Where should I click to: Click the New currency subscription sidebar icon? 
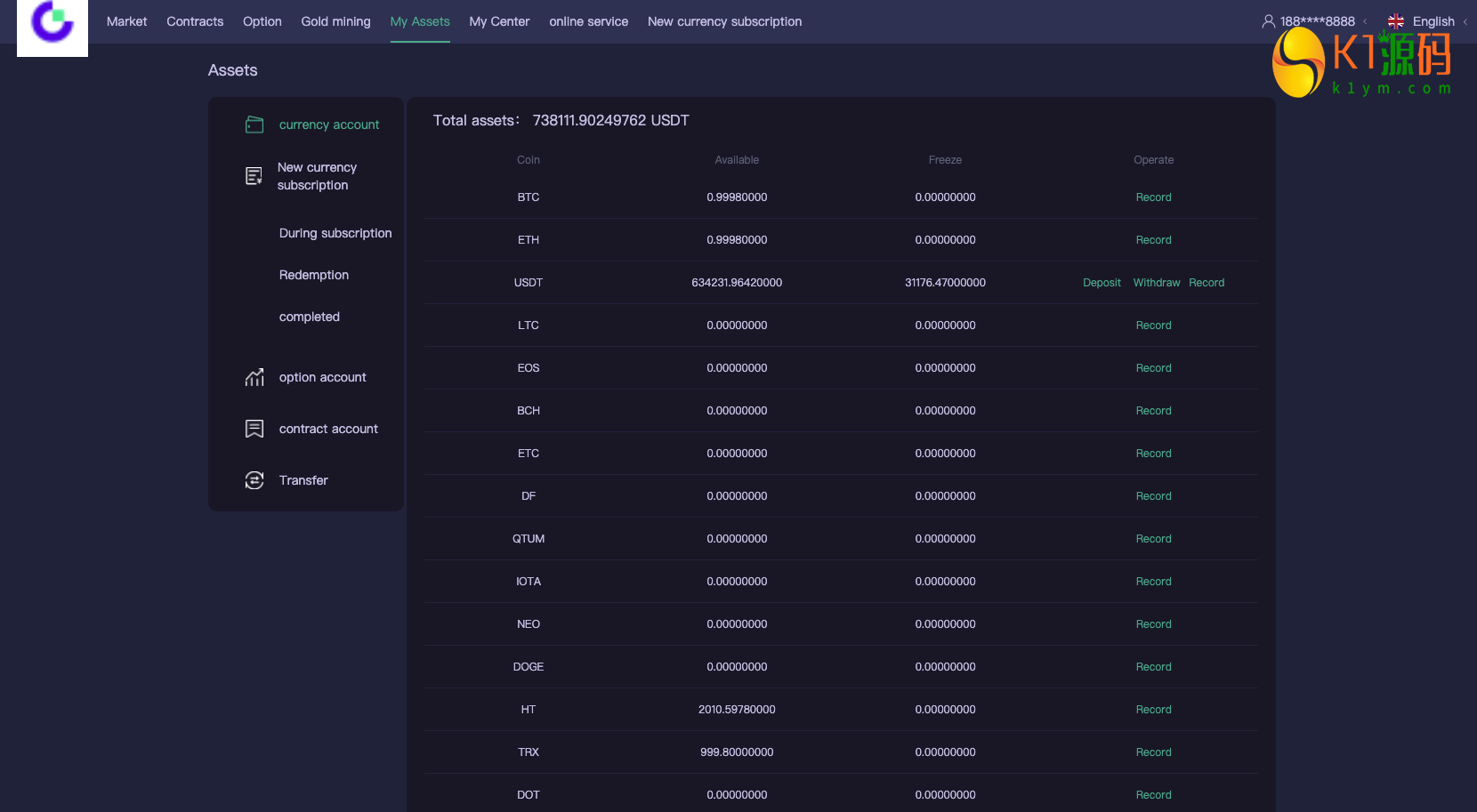[x=254, y=176]
